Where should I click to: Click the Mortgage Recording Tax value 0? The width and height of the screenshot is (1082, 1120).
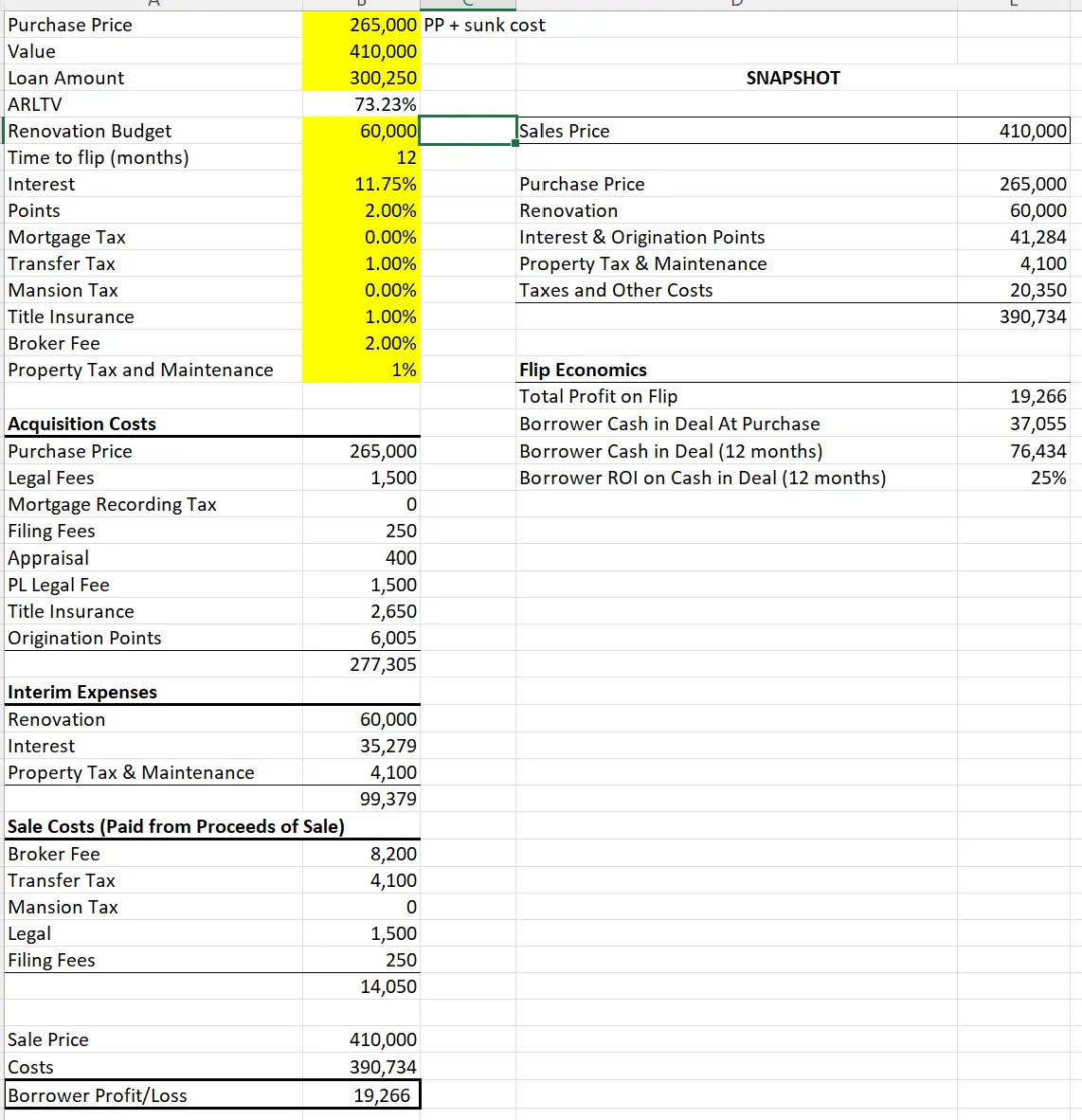(x=361, y=504)
